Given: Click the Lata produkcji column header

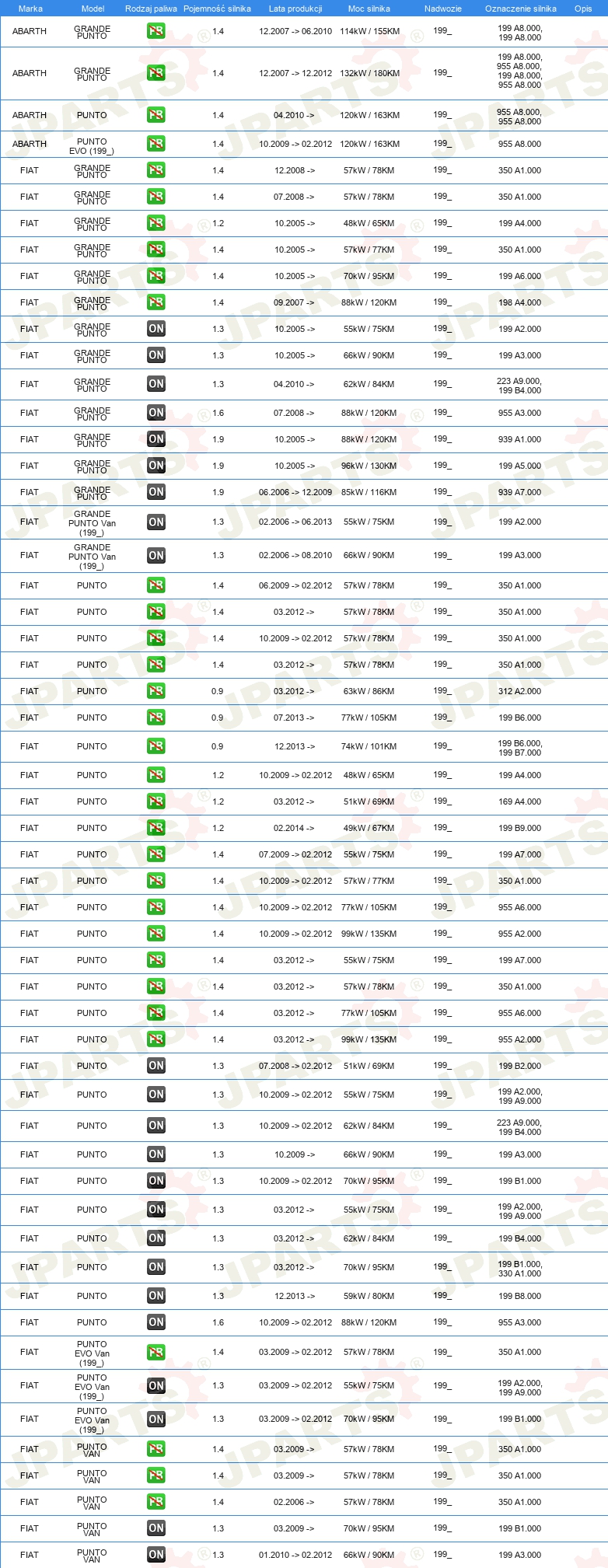Looking at the screenshot, I should (x=295, y=9).
